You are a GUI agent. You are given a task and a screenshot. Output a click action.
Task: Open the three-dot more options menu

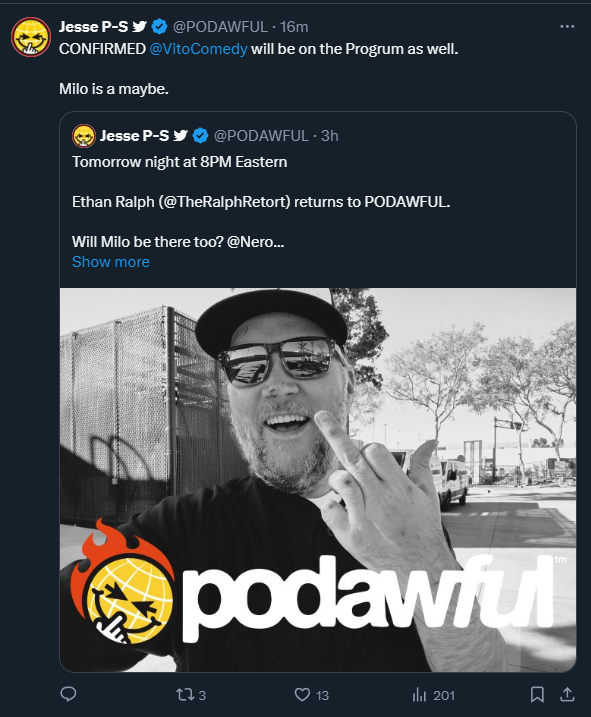[x=567, y=27]
